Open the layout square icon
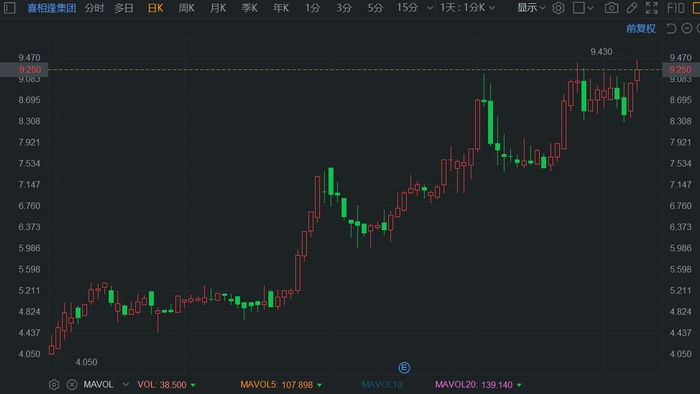Screen dimensions: 700x394 pos(579,8)
